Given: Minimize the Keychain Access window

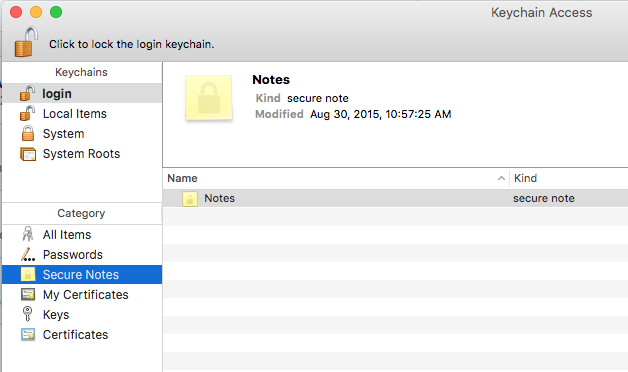Looking at the screenshot, I should (x=36, y=12).
